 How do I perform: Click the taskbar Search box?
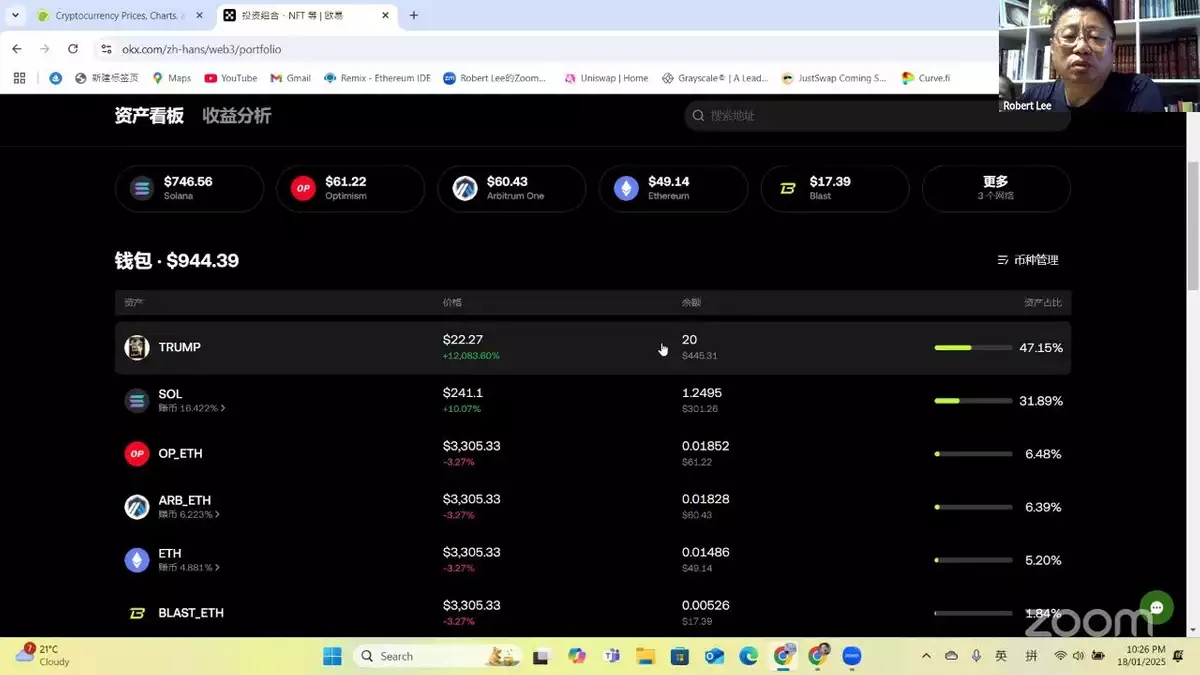point(439,656)
